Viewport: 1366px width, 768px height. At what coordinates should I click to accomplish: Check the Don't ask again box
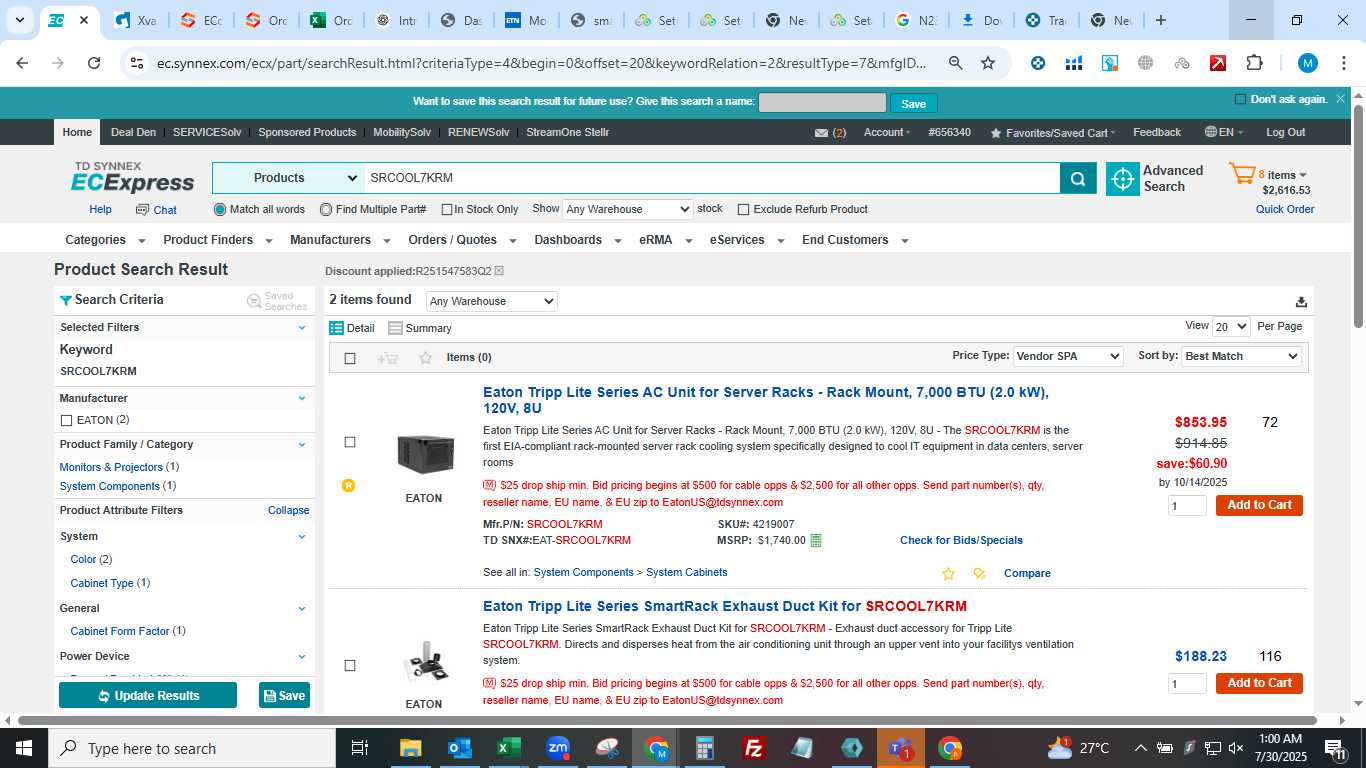click(1241, 100)
